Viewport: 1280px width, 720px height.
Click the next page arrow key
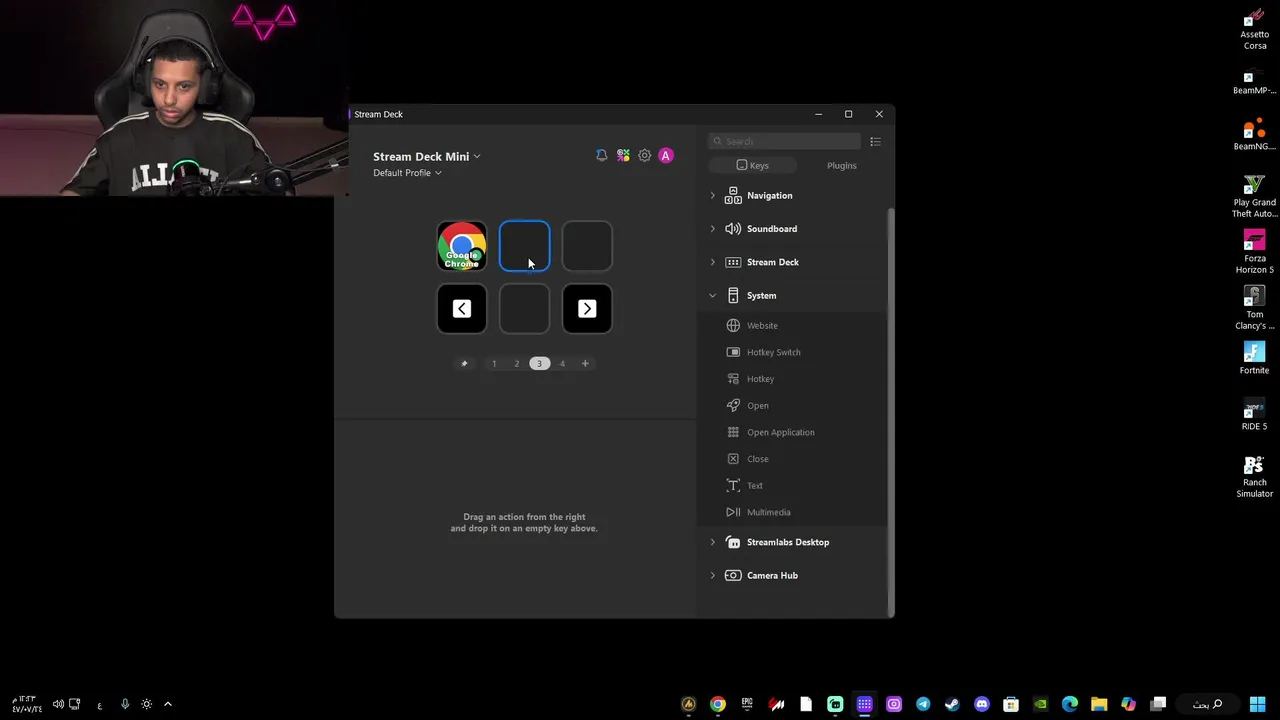pos(587,309)
